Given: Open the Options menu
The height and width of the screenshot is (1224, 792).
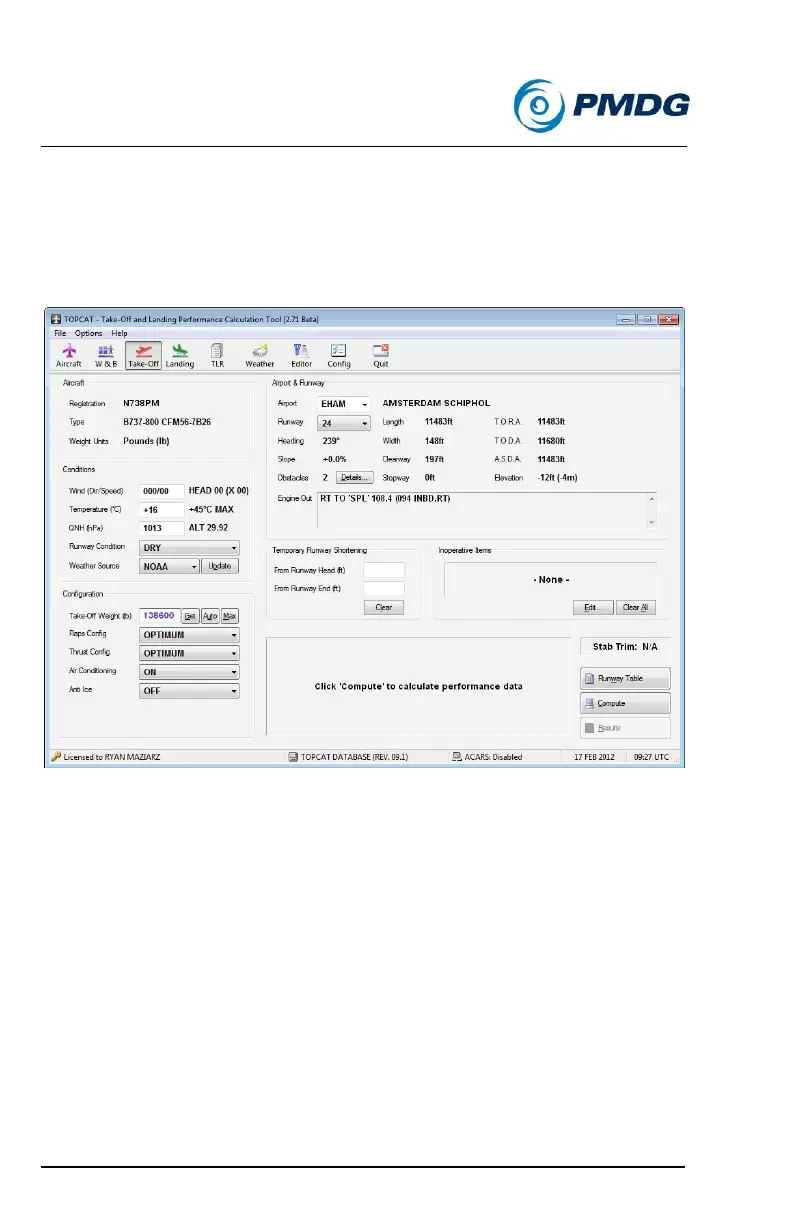Looking at the screenshot, I should (x=88, y=333).
